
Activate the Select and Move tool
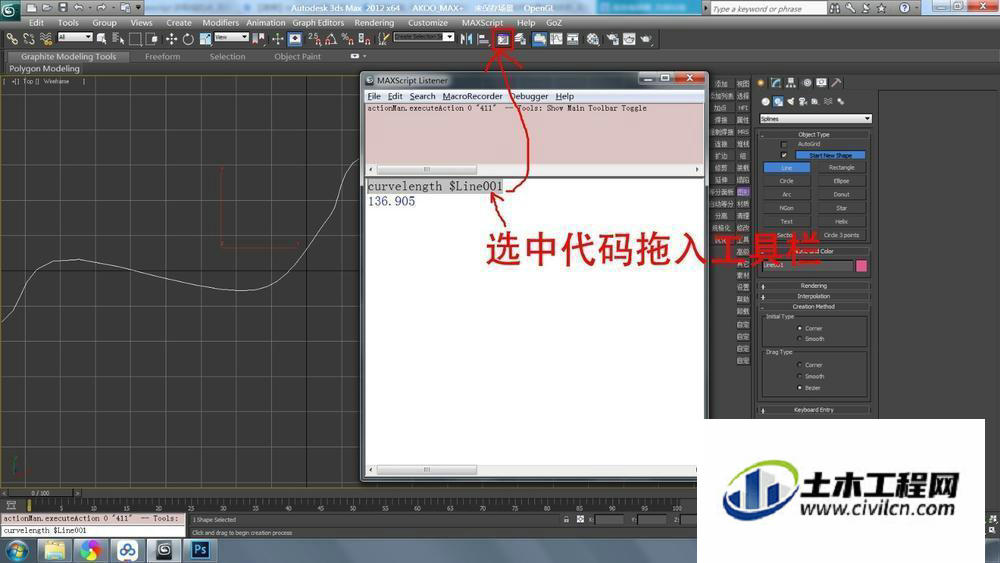click(x=172, y=40)
